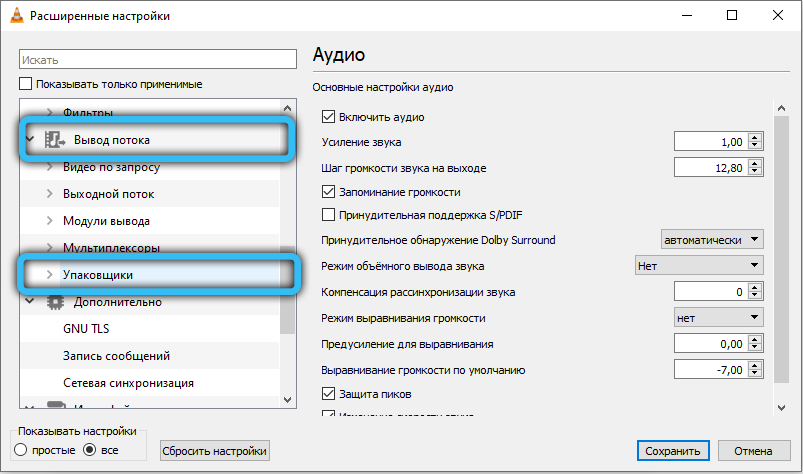Viewport: 803px width, 474px height.
Task: Uncheck Включить аудио
Action: click(328, 117)
